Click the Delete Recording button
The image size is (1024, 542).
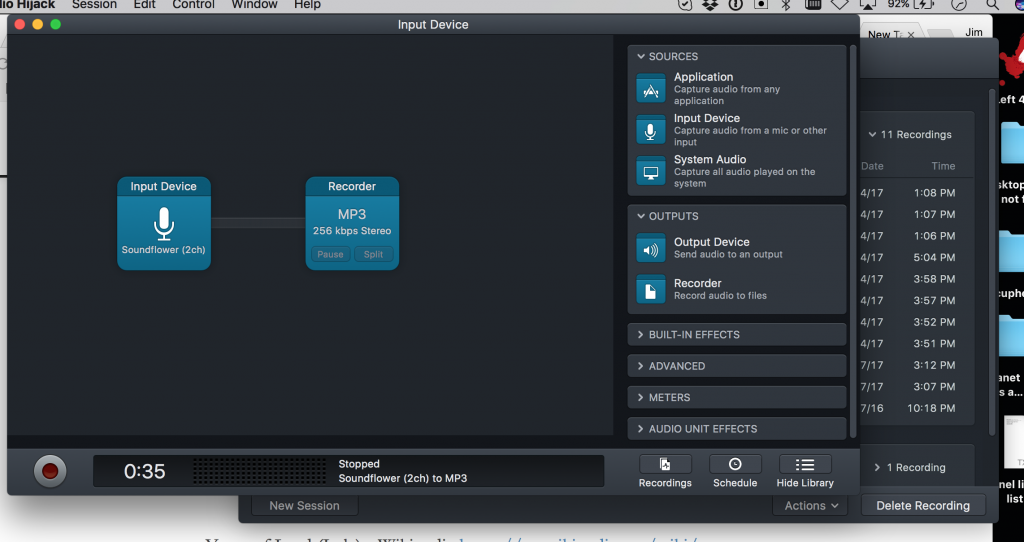[923, 505]
